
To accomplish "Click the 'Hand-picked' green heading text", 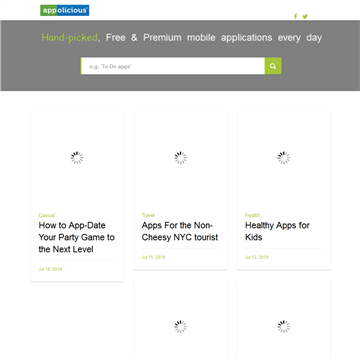I will 69,38.
